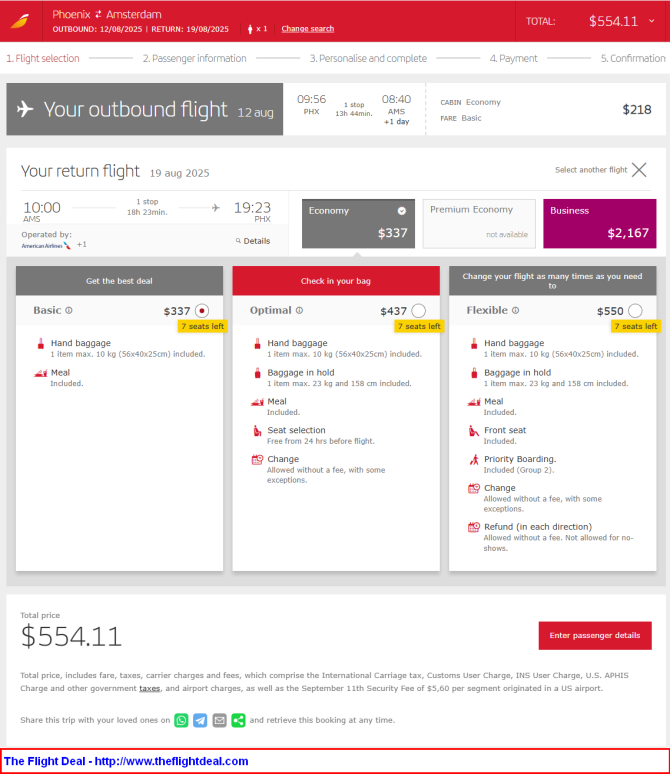Select the Optimal $437 fare radio button
The width and height of the screenshot is (670, 774).
[x=418, y=311]
